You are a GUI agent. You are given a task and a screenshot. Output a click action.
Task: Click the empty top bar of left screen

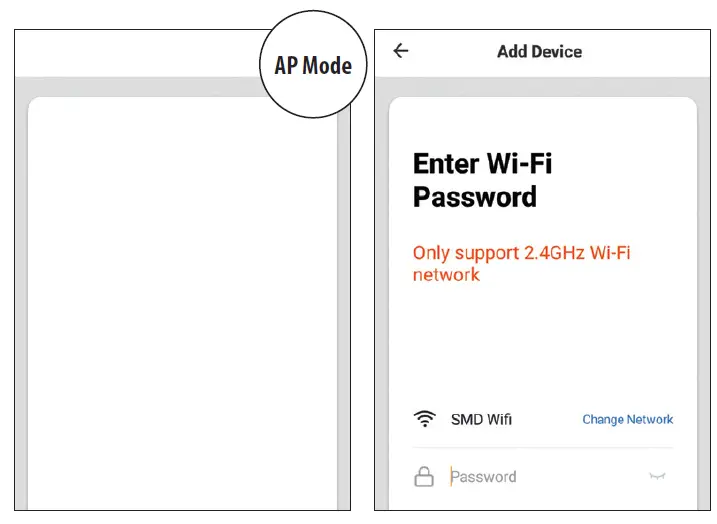[x=130, y=52]
